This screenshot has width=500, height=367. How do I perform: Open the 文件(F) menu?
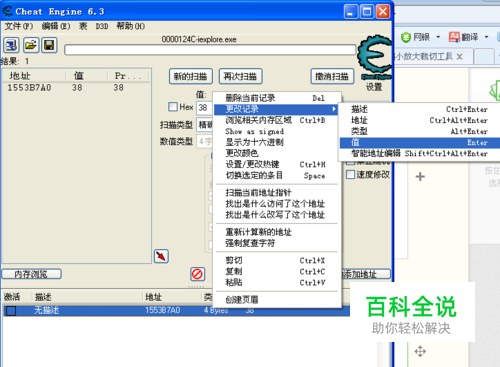point(19,26)
